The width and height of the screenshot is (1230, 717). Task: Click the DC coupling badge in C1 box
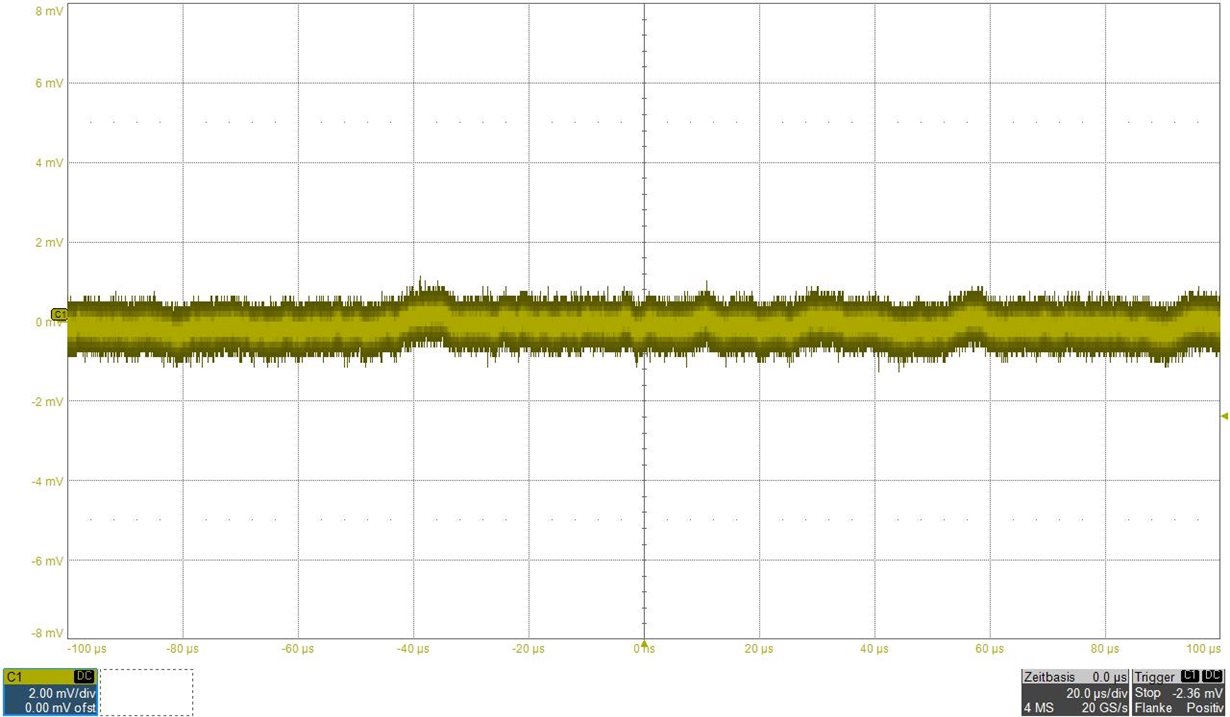coord(84,677)
